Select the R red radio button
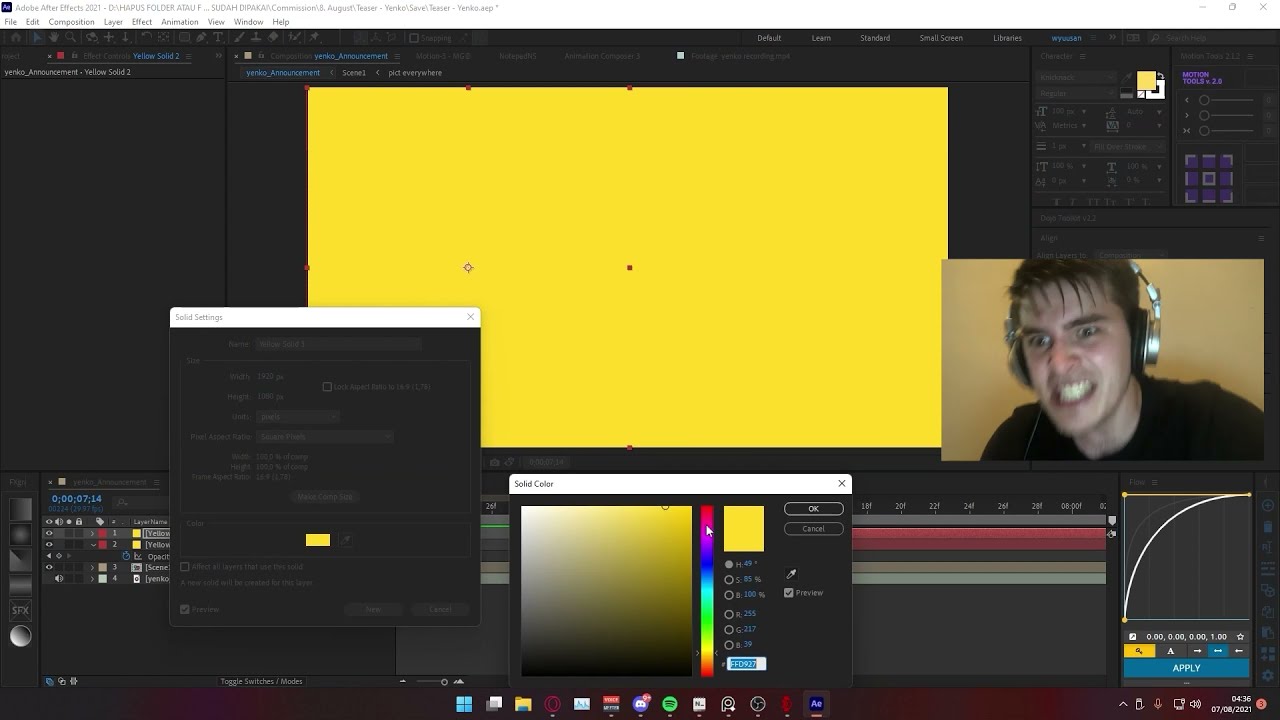Viewport: 1280px width, 720px height. pos(729,614)
